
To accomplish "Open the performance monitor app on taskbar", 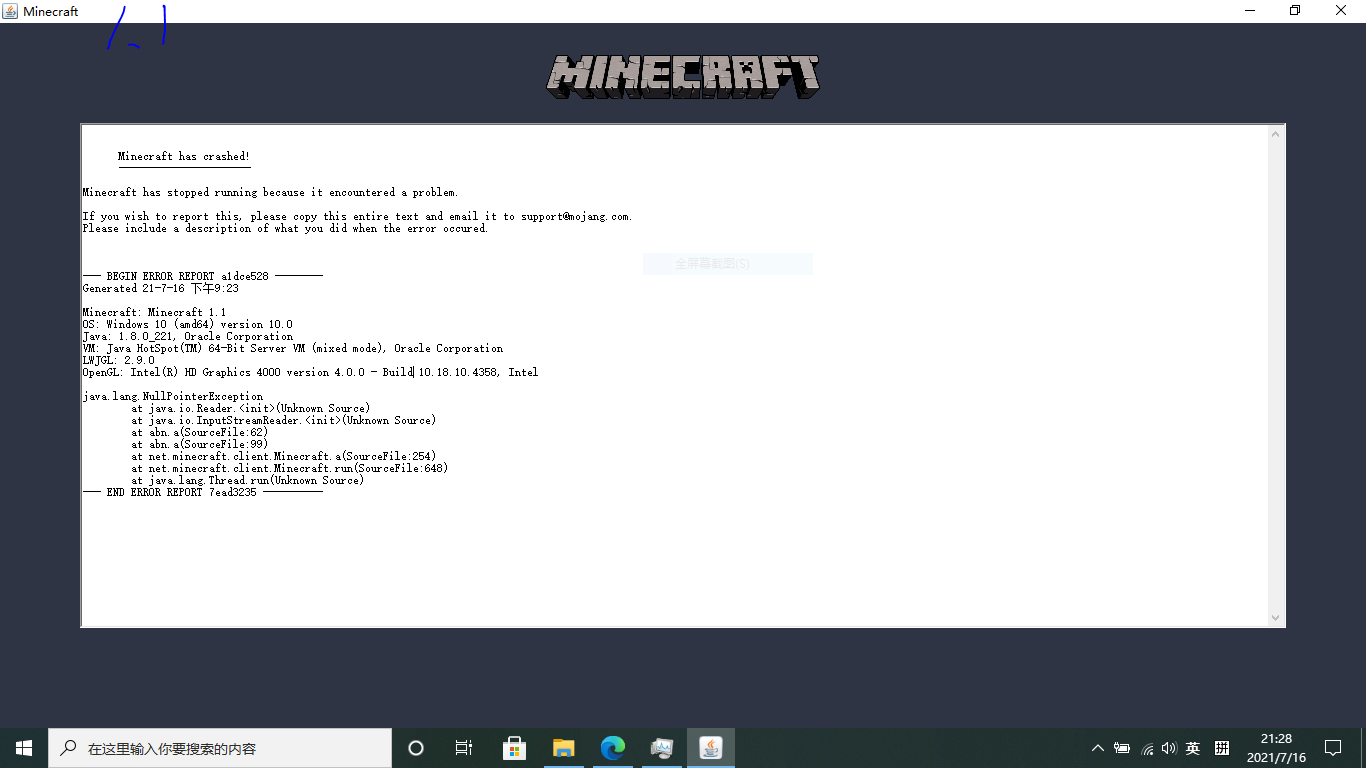I will click(661, 747).
